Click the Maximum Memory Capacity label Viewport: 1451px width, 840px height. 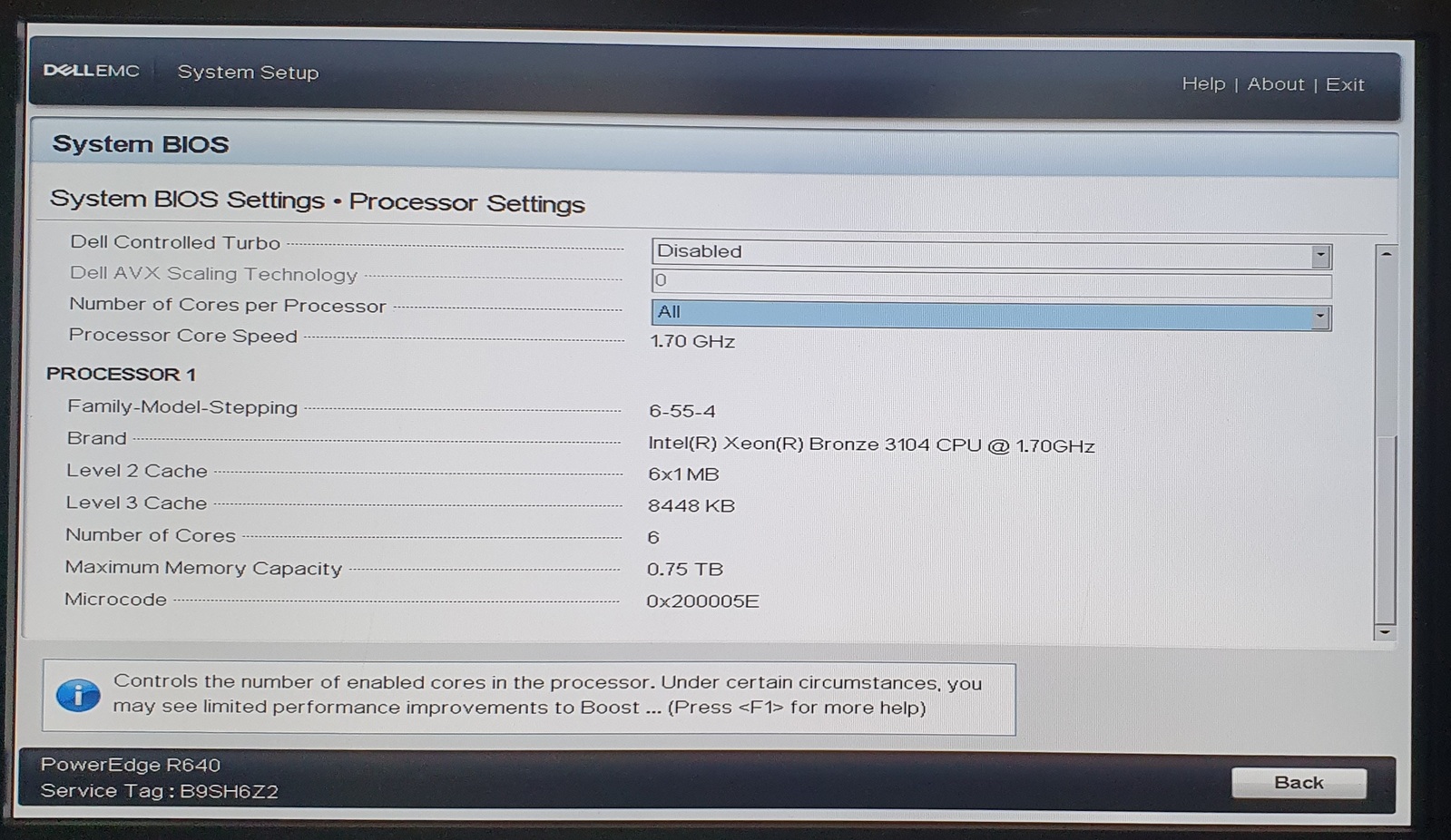click(203, 568)
